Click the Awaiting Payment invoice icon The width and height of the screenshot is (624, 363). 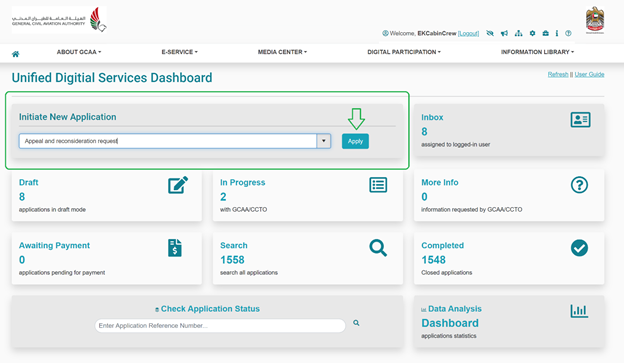click(175, 248)
